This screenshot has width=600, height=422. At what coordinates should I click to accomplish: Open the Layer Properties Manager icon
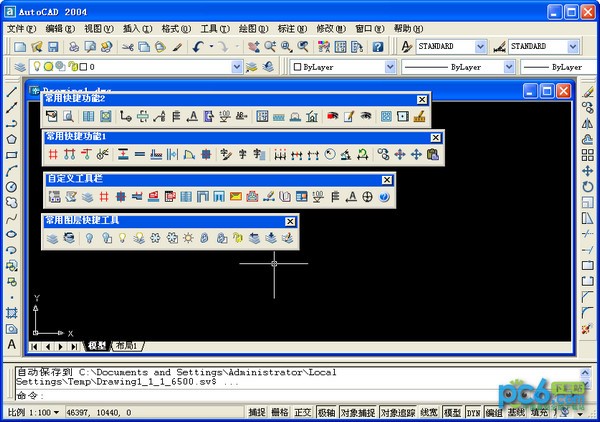20,67
